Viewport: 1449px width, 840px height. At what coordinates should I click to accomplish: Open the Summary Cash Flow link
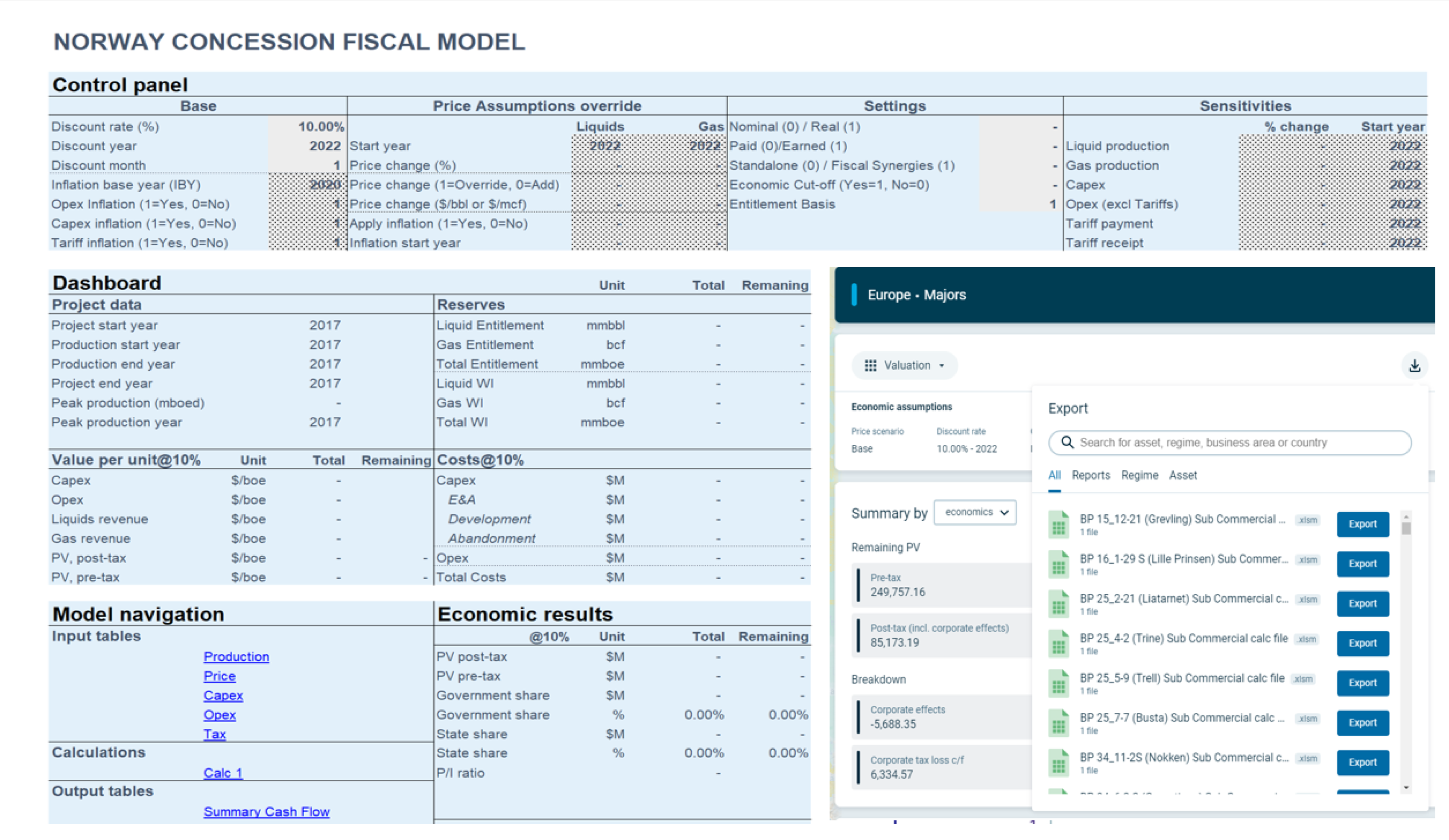click(x=266, y=811)
